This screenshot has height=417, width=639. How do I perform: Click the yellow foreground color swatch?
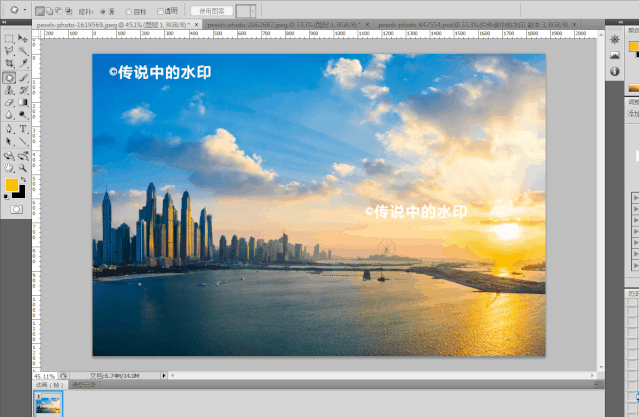click(x=11, y=185)
